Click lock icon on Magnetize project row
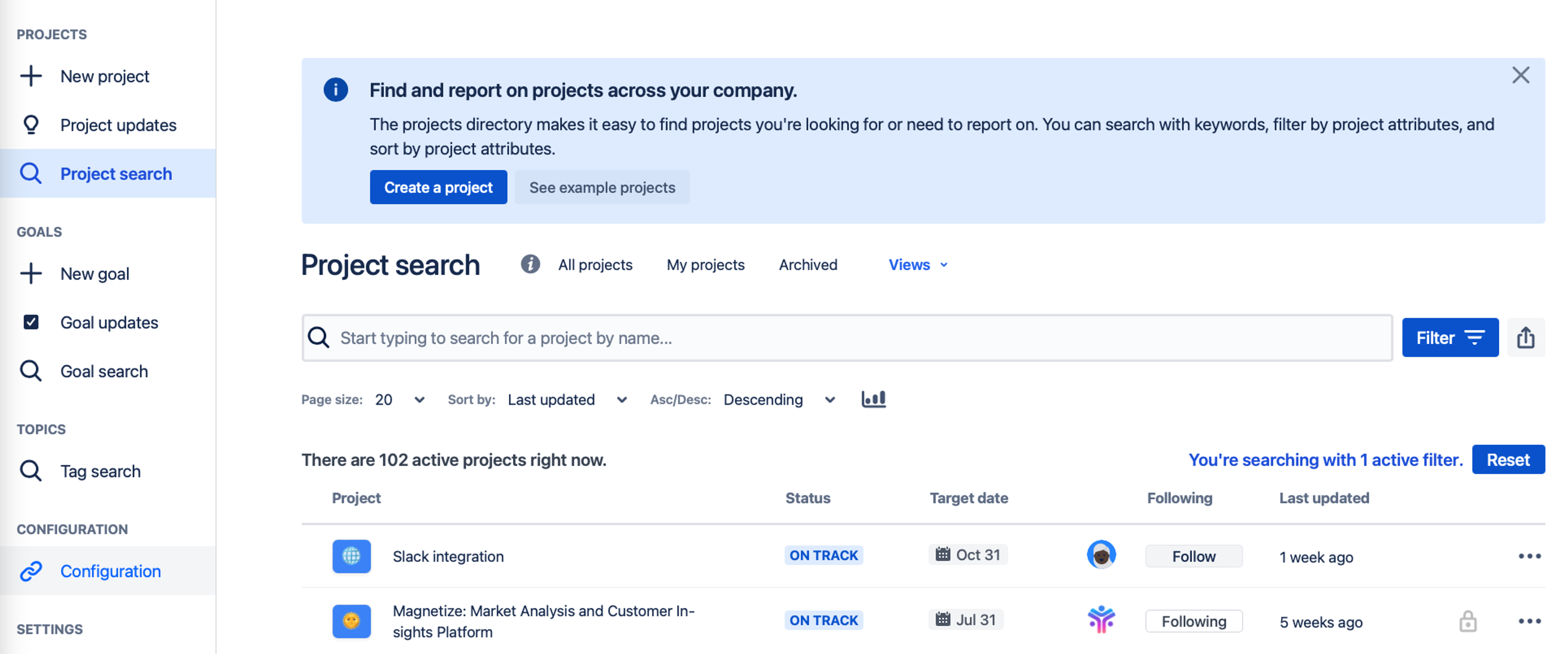This screenshot has height=654, width=1568. coord(1468,621)
